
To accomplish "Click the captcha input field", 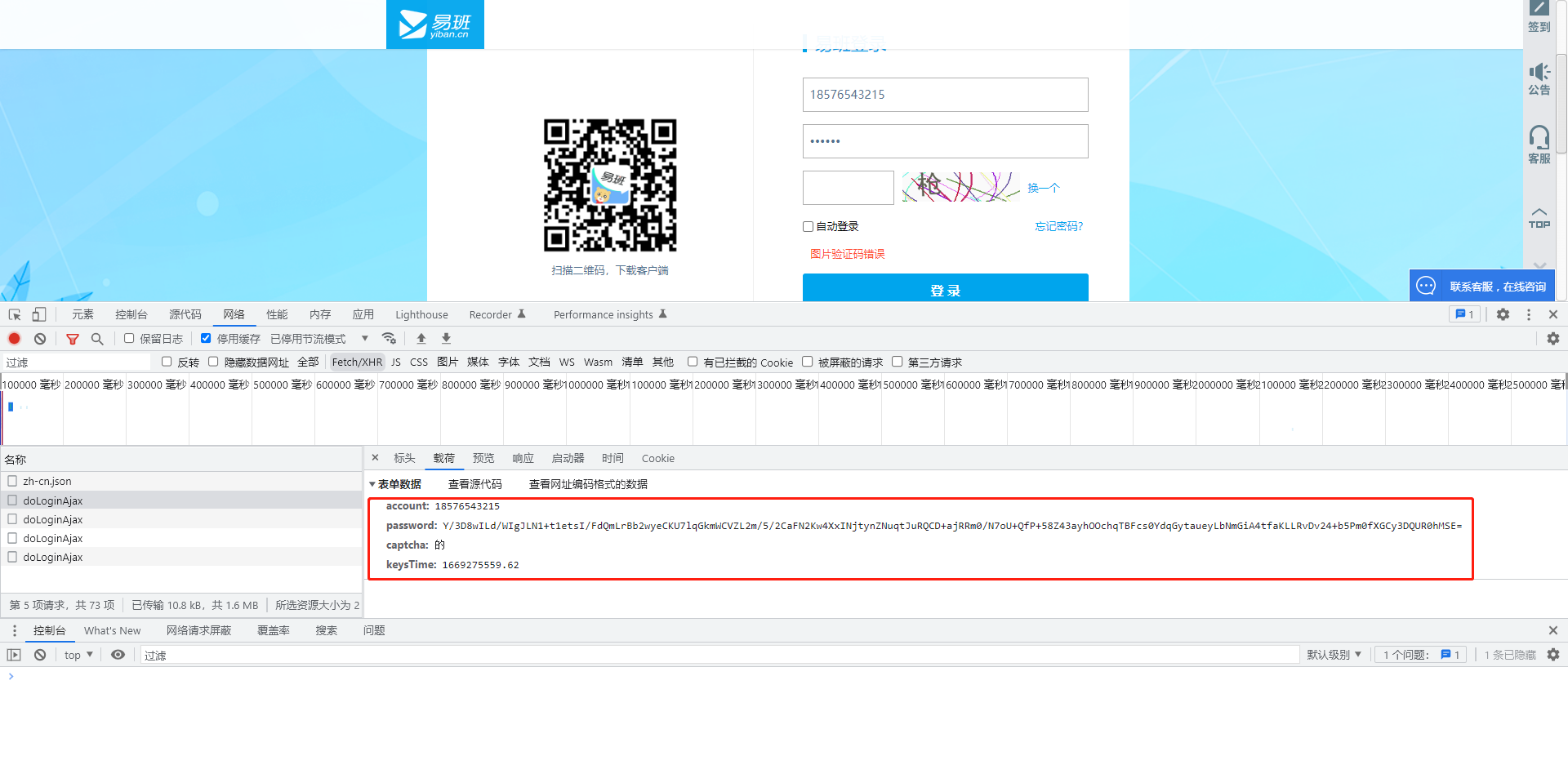I will tap(849, 188).
